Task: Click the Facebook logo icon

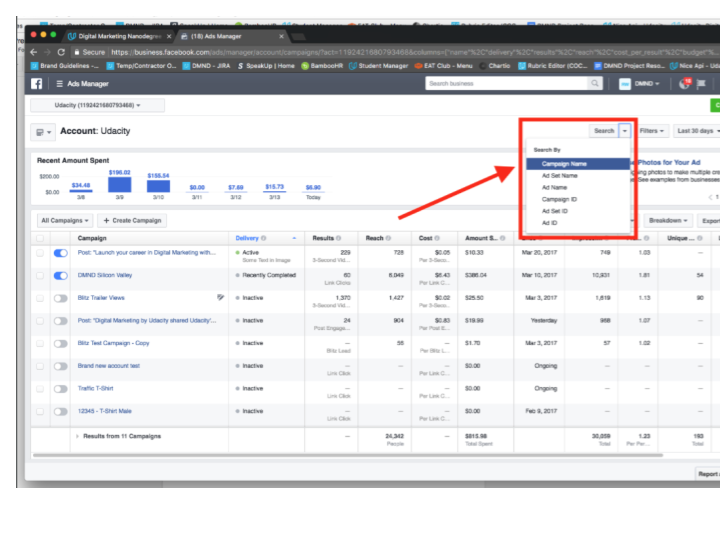Action: tap(37, 84)
